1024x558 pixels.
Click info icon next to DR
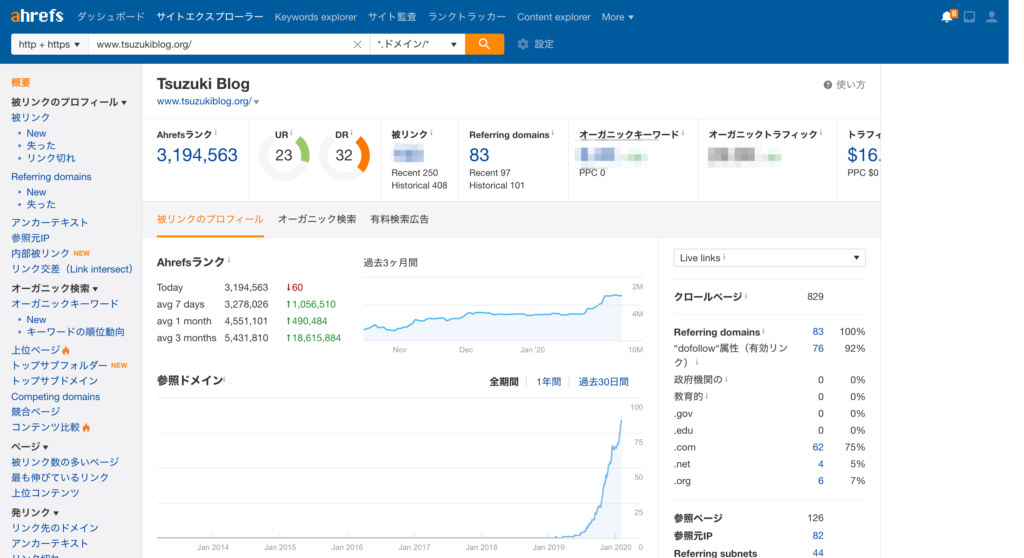point(351,133)
